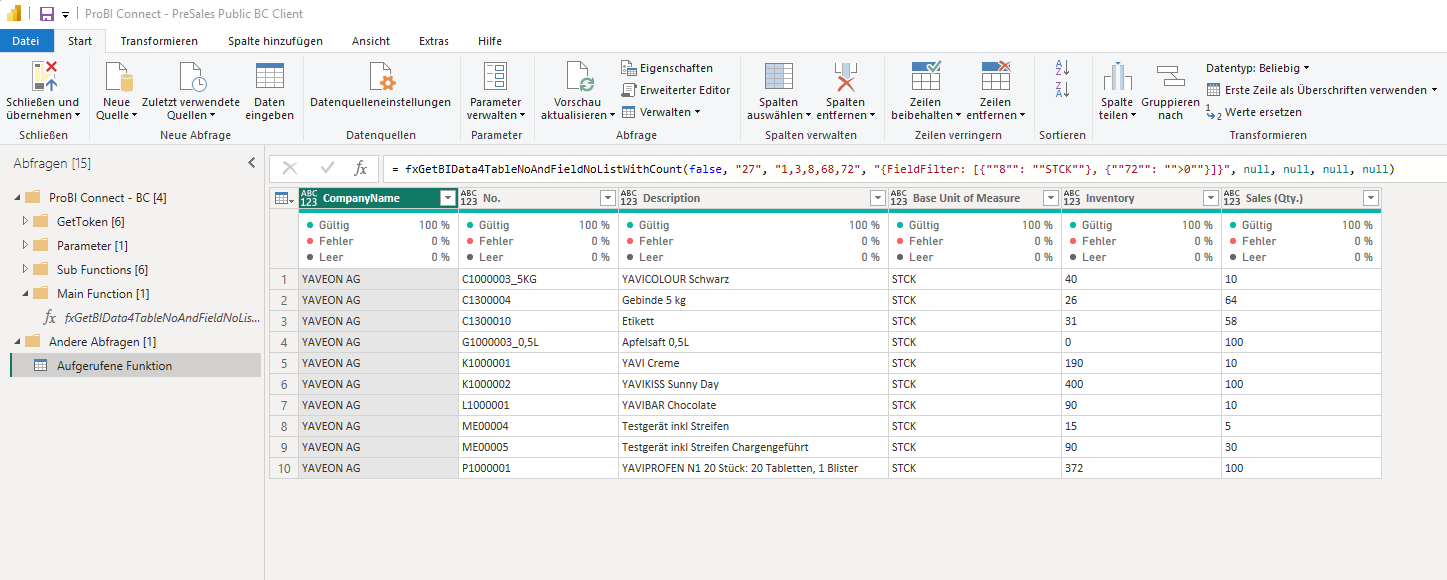Collapse the Main Function [1] folder
Viewport: 1447px width, 580px height.
26,293
